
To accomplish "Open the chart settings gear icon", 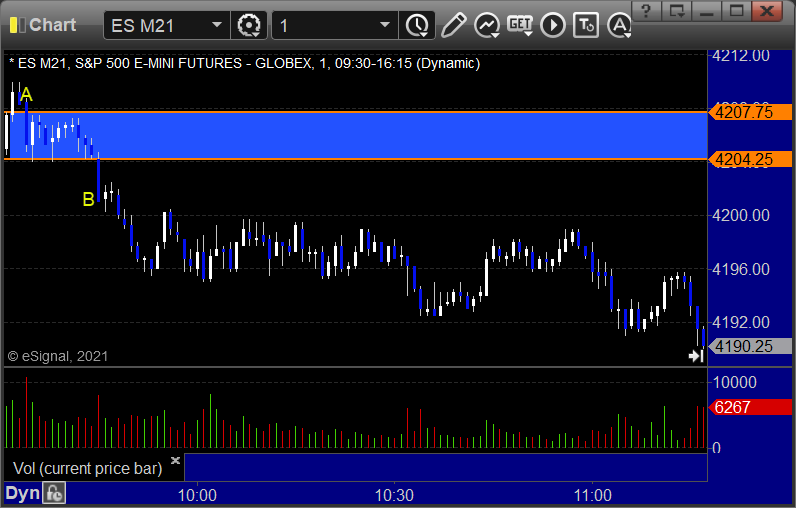I will click(249, 25).
